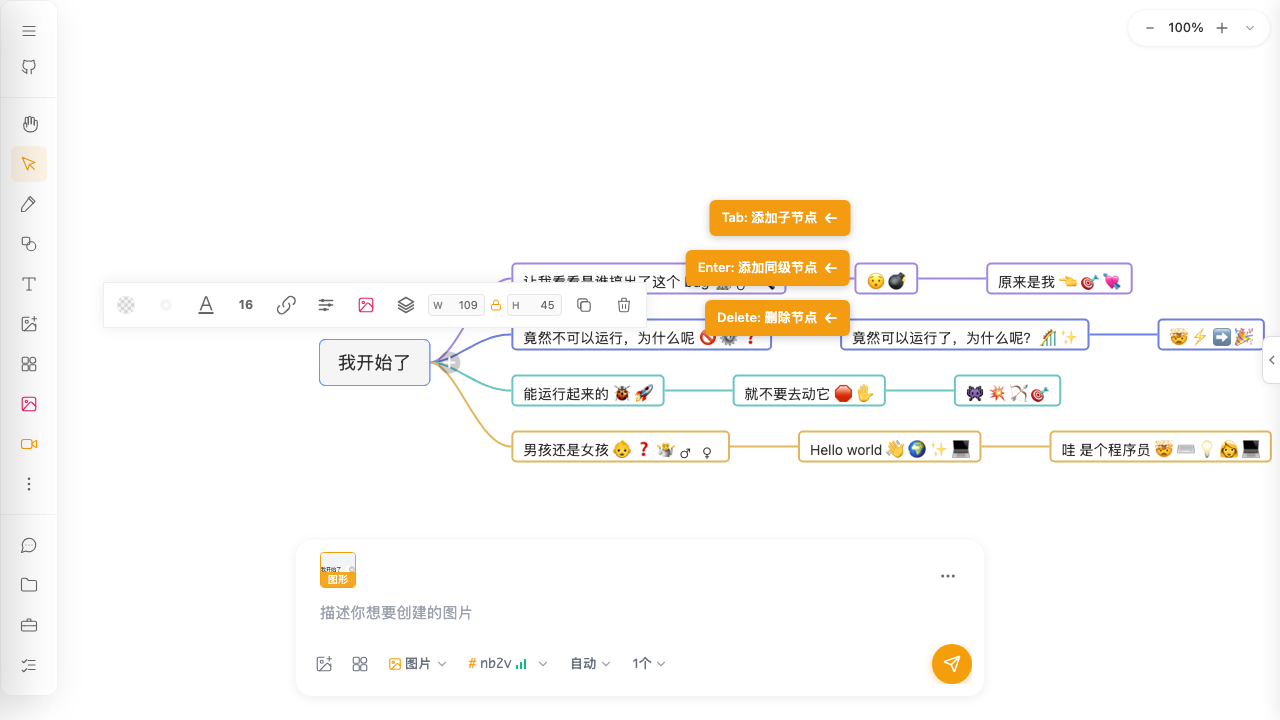1280x720 pixels.
Task: Click the W width input showing 109
Action: click(x=456, y=305)
